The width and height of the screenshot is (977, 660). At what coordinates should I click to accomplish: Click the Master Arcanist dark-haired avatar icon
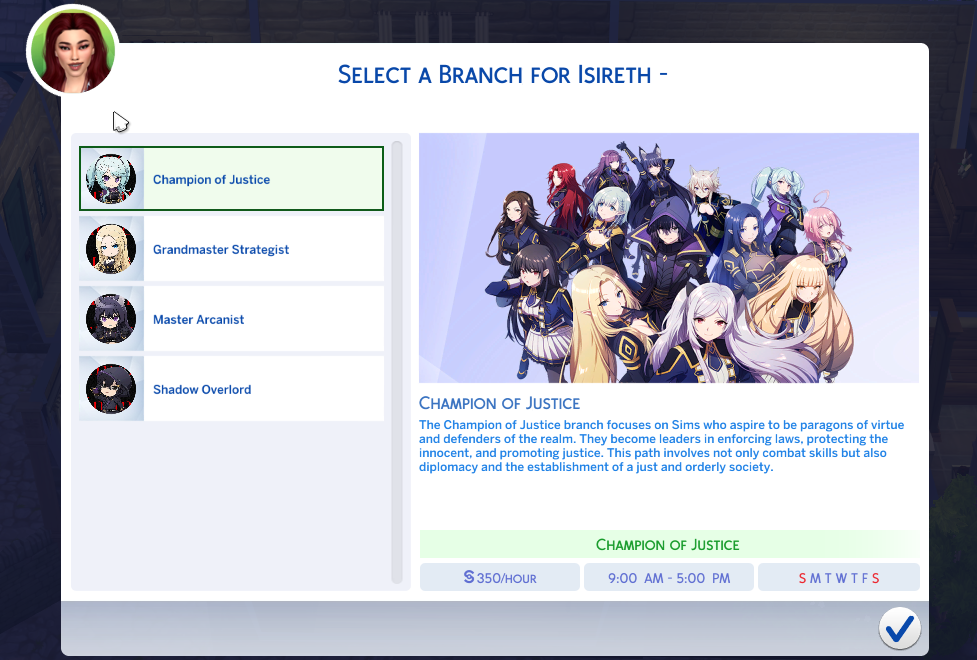point(111,318)
